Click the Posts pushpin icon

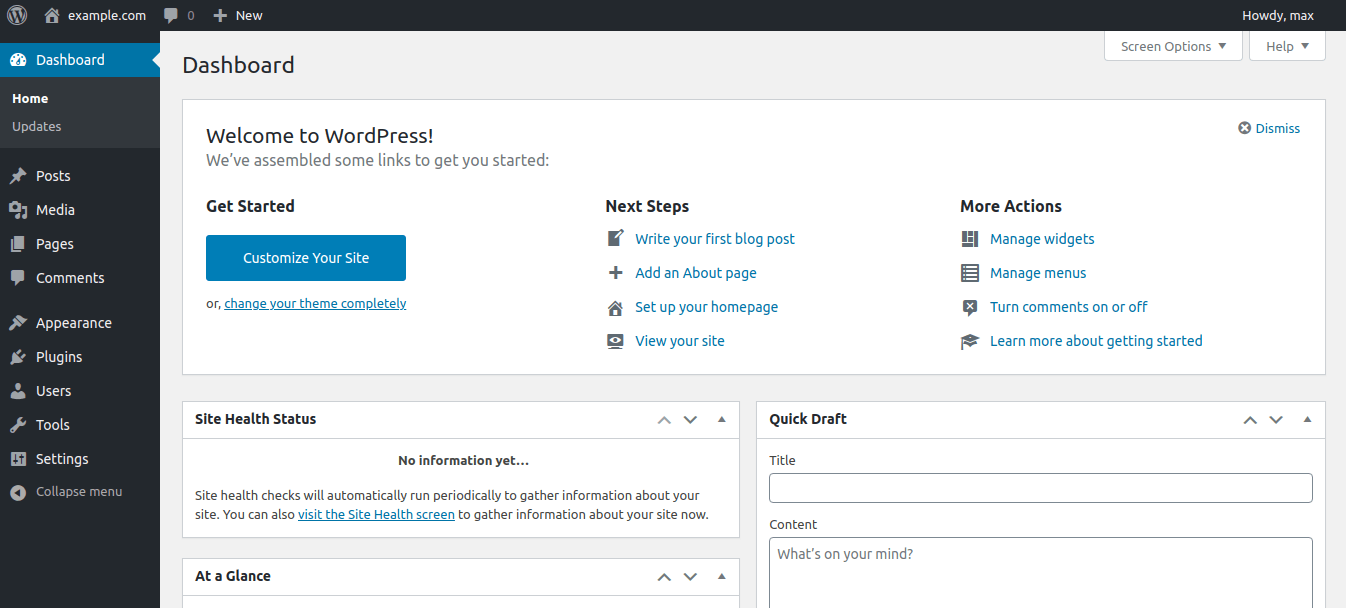(18, 176)
